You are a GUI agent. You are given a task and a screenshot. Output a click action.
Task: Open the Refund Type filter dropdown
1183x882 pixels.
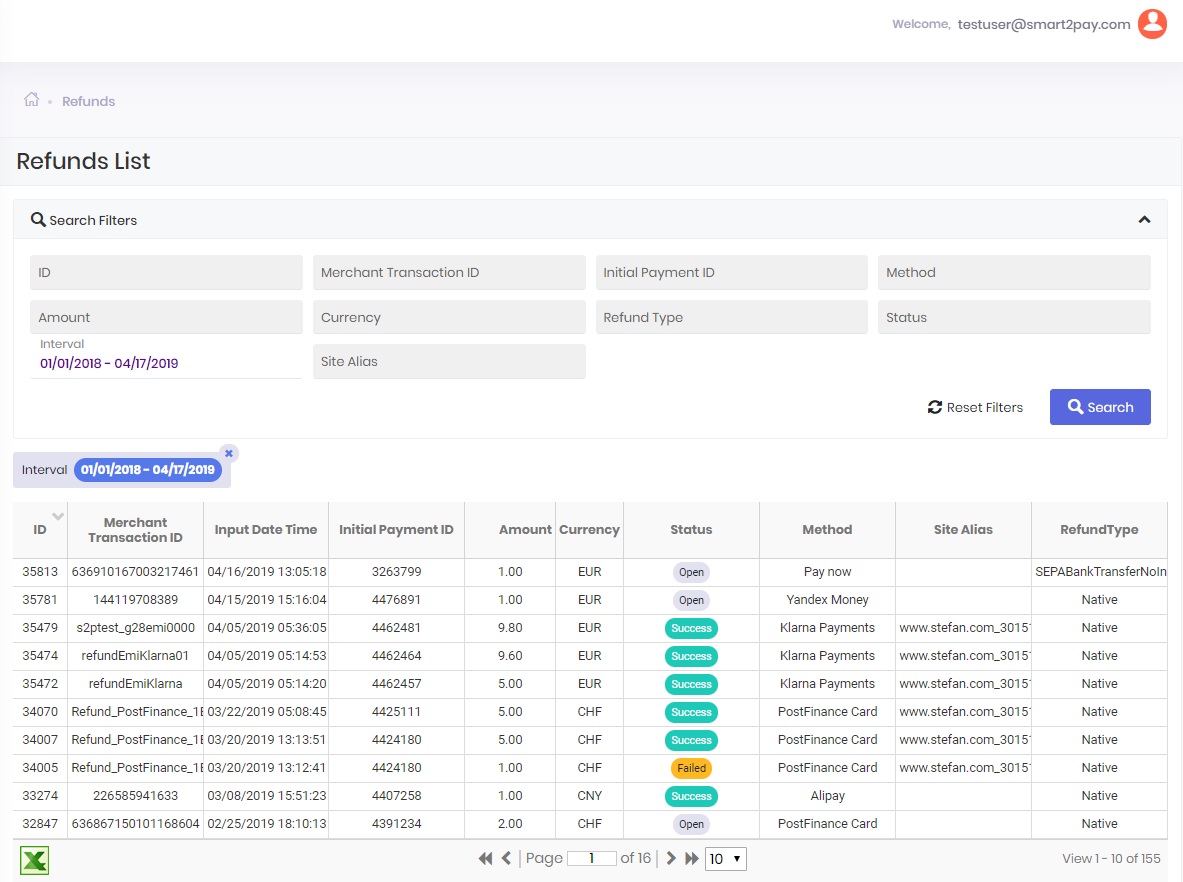(732, 318)
